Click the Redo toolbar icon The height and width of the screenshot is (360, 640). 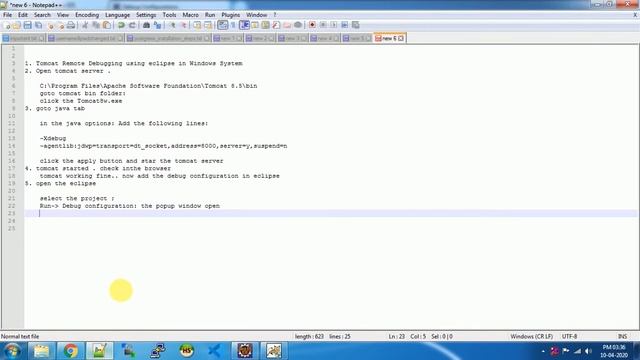(x=132, y=25)
